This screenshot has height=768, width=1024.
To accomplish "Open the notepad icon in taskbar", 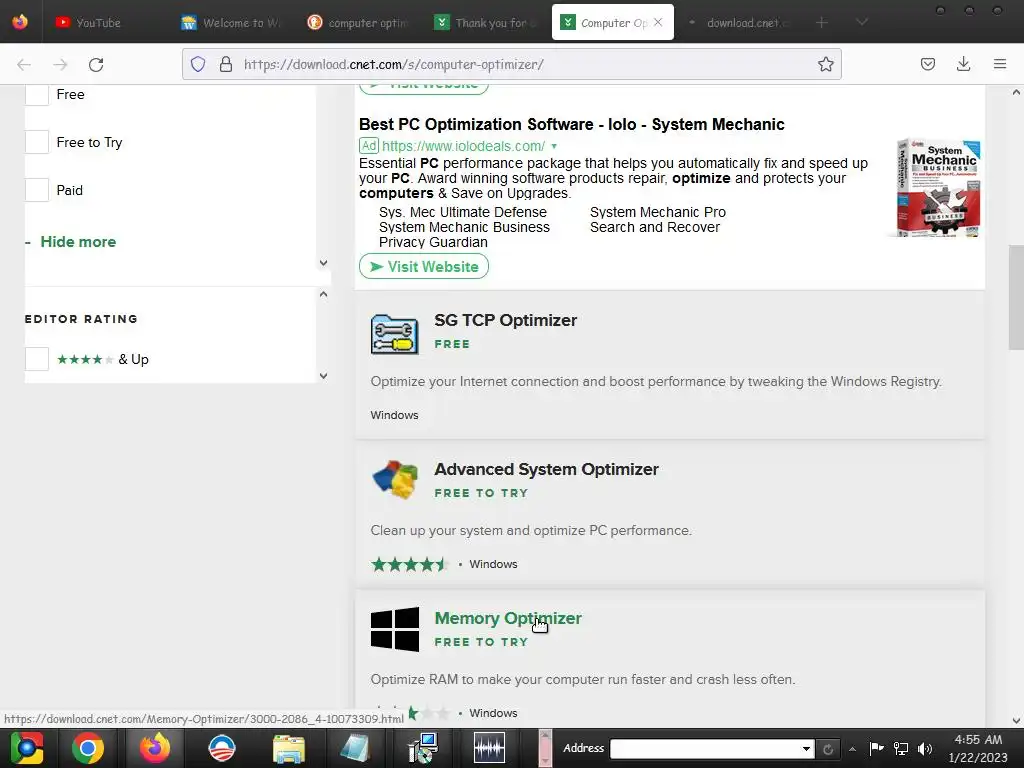I will (x=355, y=748).
